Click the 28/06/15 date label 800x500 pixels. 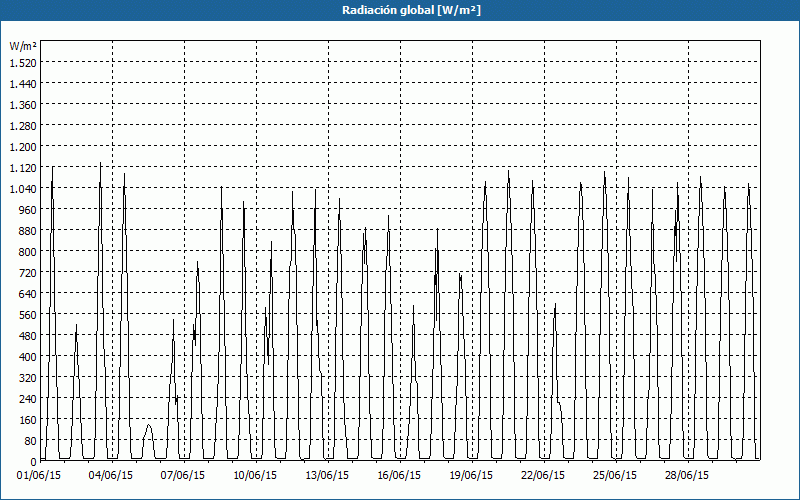687,476
